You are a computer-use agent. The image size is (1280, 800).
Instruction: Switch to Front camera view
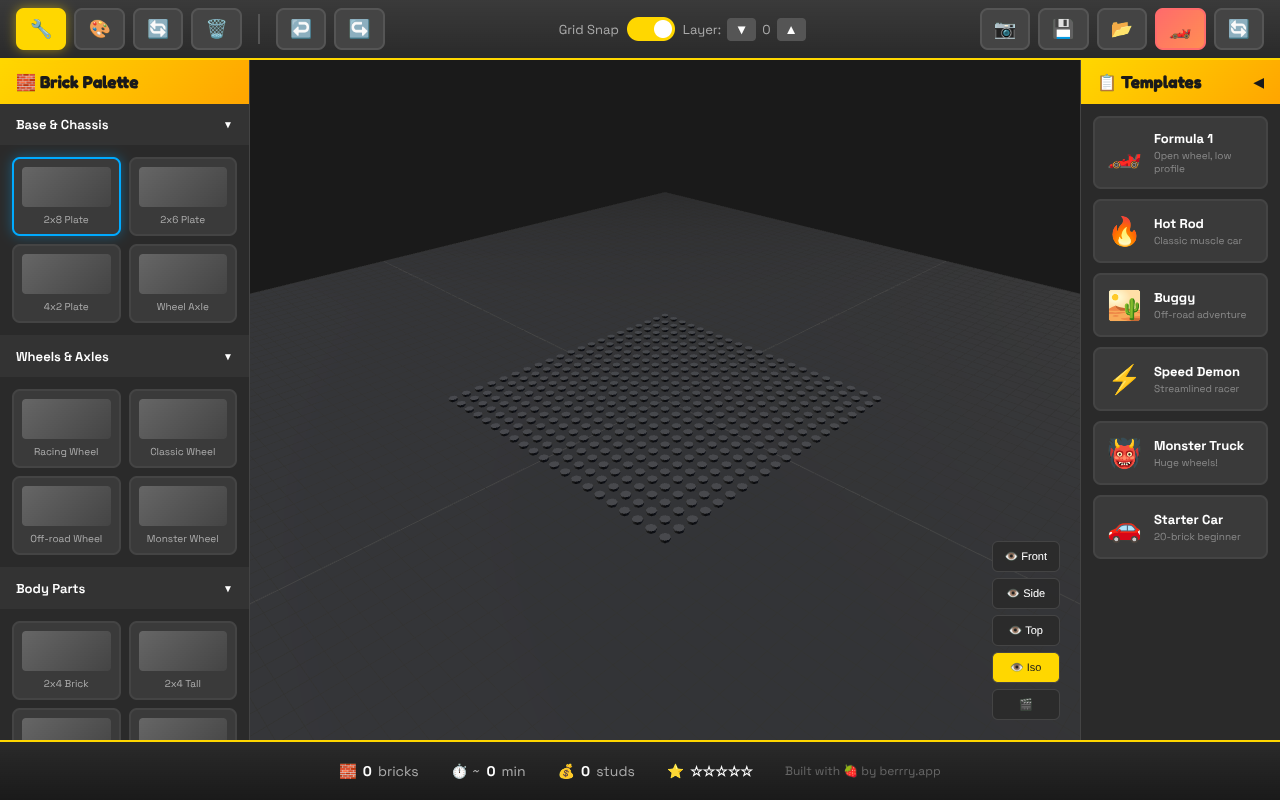pyautogui.click(x=1025, y=556)
